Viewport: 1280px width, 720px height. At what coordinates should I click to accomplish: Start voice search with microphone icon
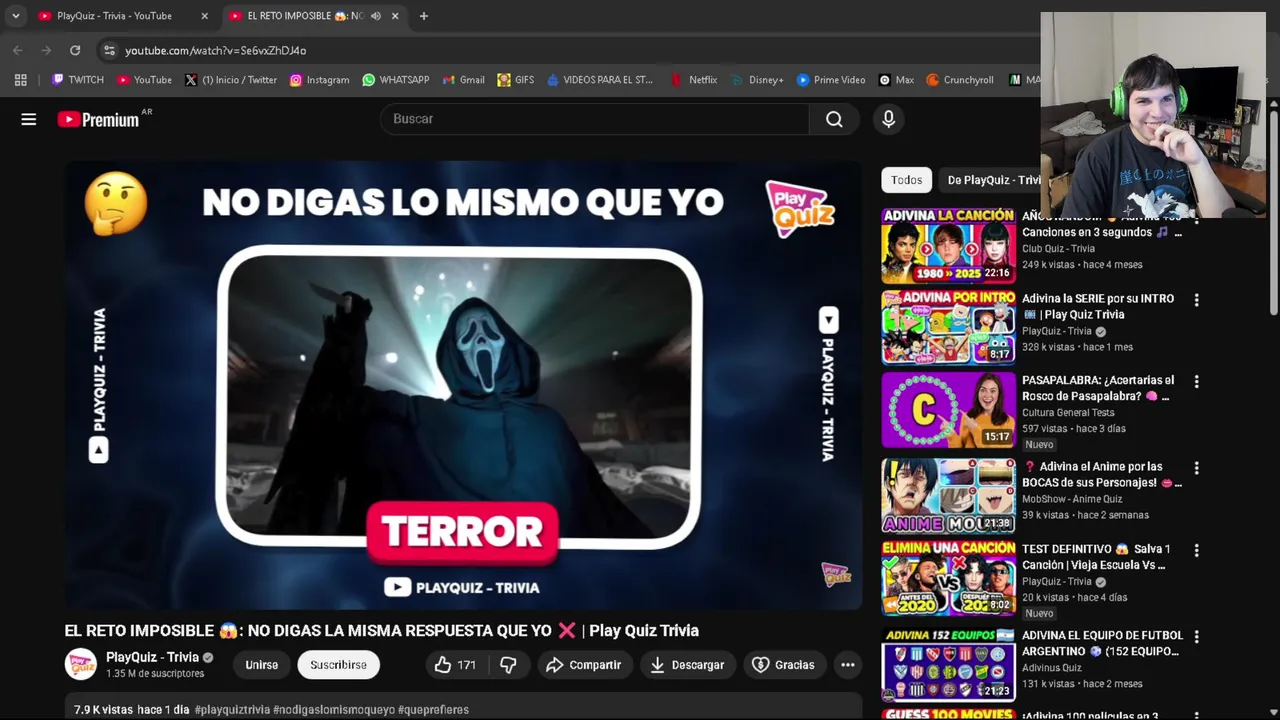[x=888, y=119]
